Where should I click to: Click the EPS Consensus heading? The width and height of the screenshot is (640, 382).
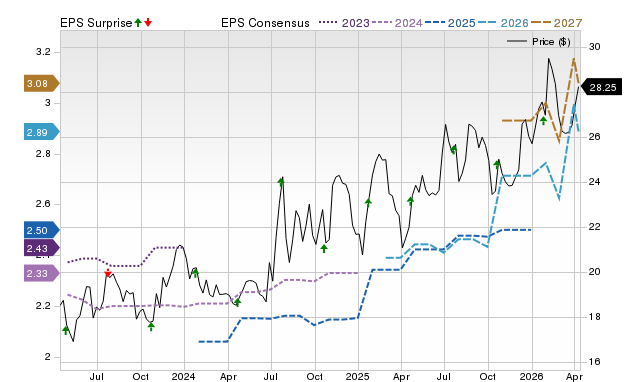click(x=265, y=23)
